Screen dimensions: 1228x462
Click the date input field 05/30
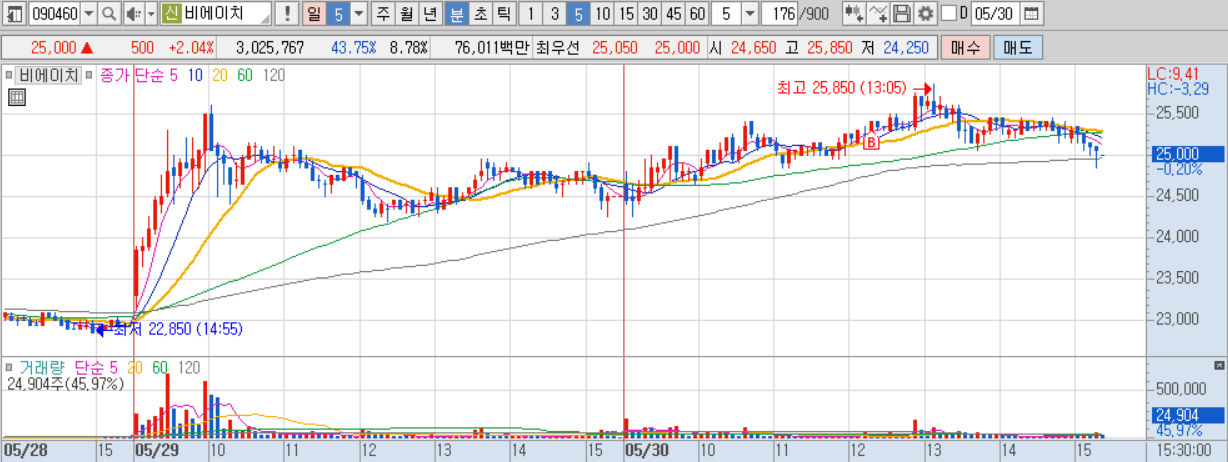994,14
